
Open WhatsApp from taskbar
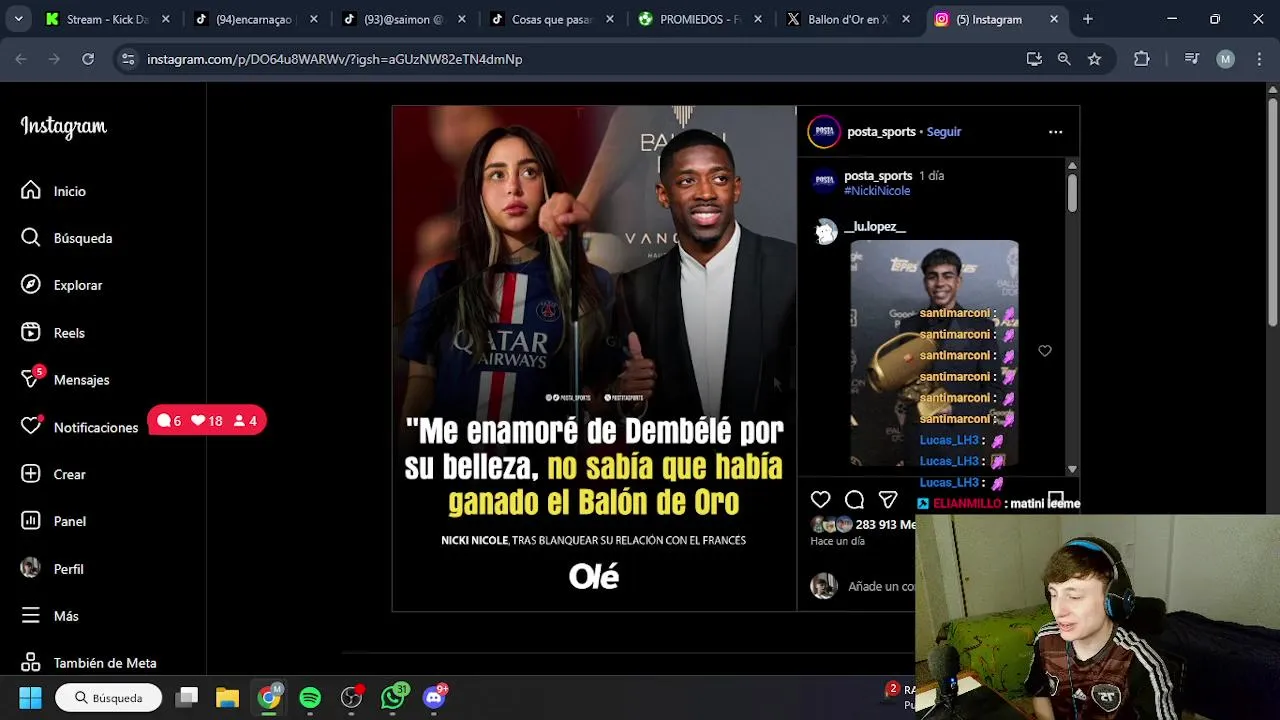pos(393,697)
